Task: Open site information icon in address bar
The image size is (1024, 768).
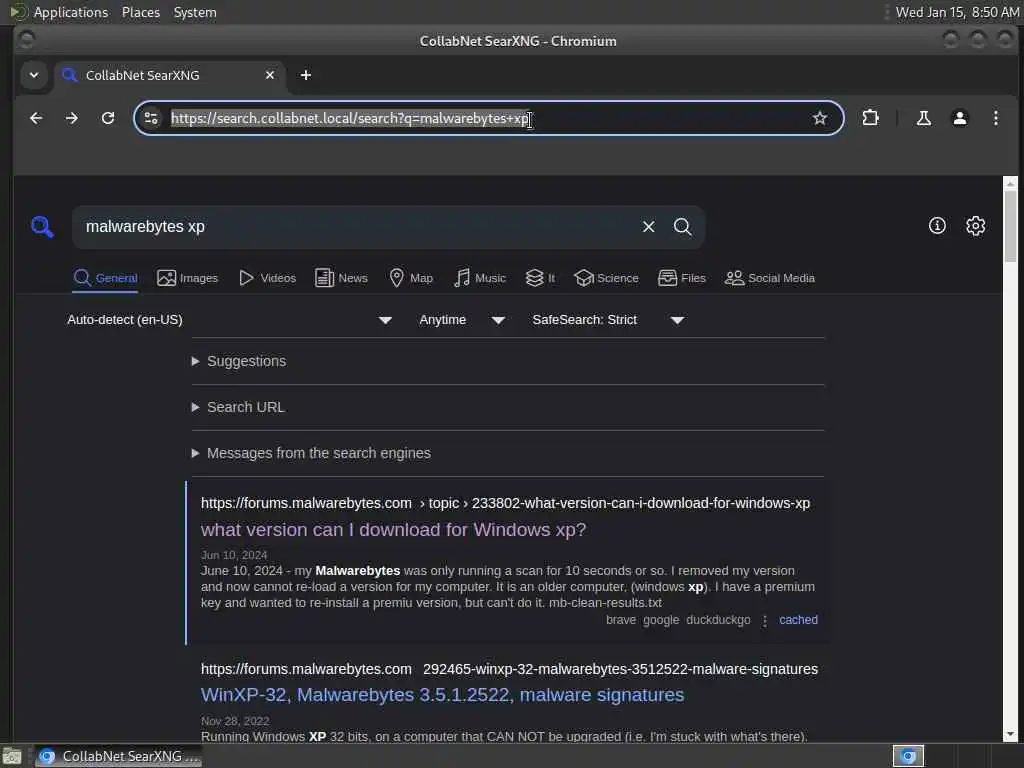Action: click(x=152, y=118)
